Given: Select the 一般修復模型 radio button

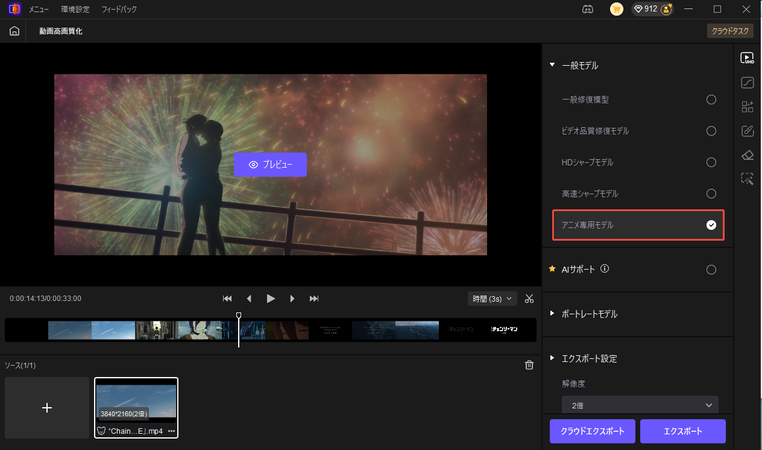Looking at the screenshot, I should (x=711, y=100).
